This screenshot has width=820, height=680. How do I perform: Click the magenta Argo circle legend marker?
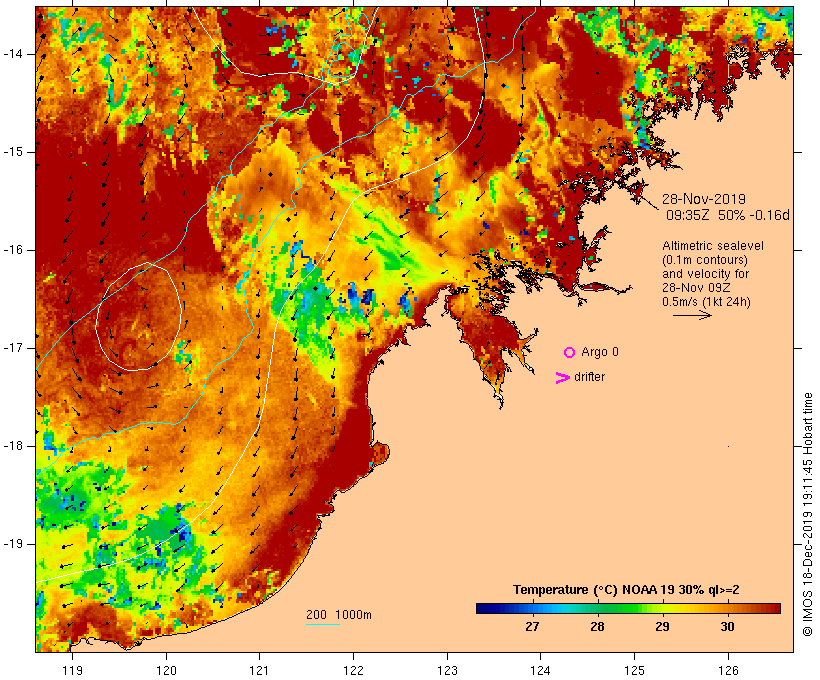(x=569, y=353)
